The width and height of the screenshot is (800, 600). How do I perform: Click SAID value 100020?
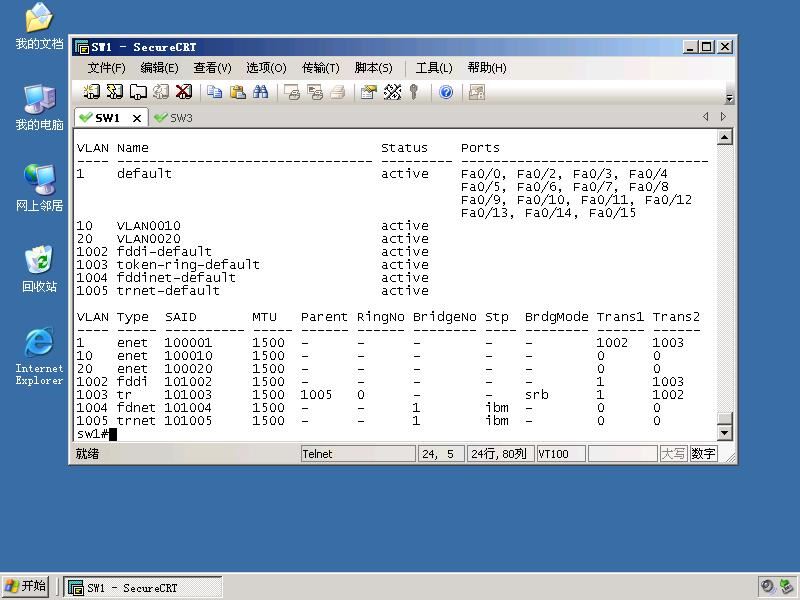coord(188,368)
